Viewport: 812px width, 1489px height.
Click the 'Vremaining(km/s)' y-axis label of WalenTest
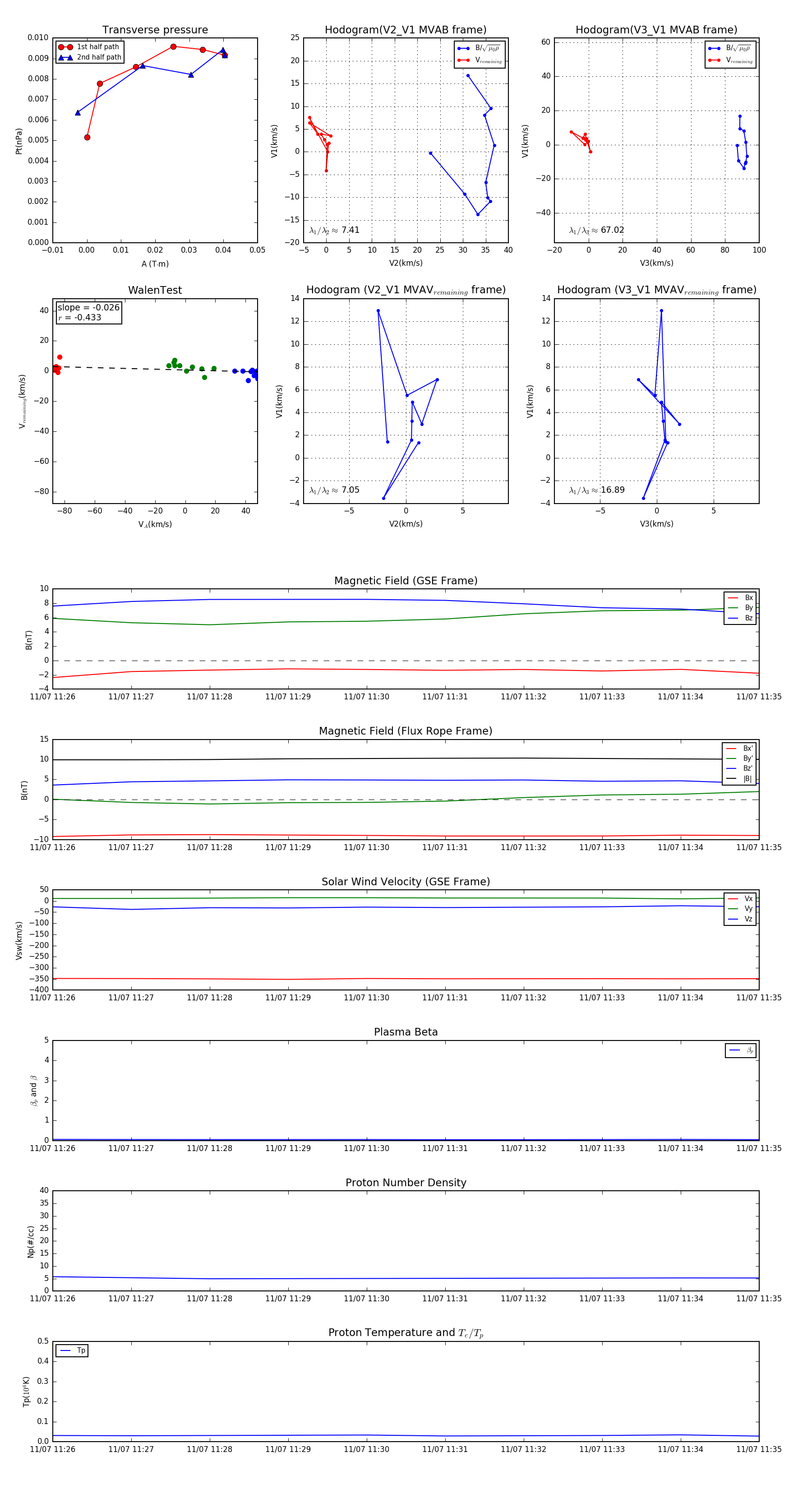point(22,401)
